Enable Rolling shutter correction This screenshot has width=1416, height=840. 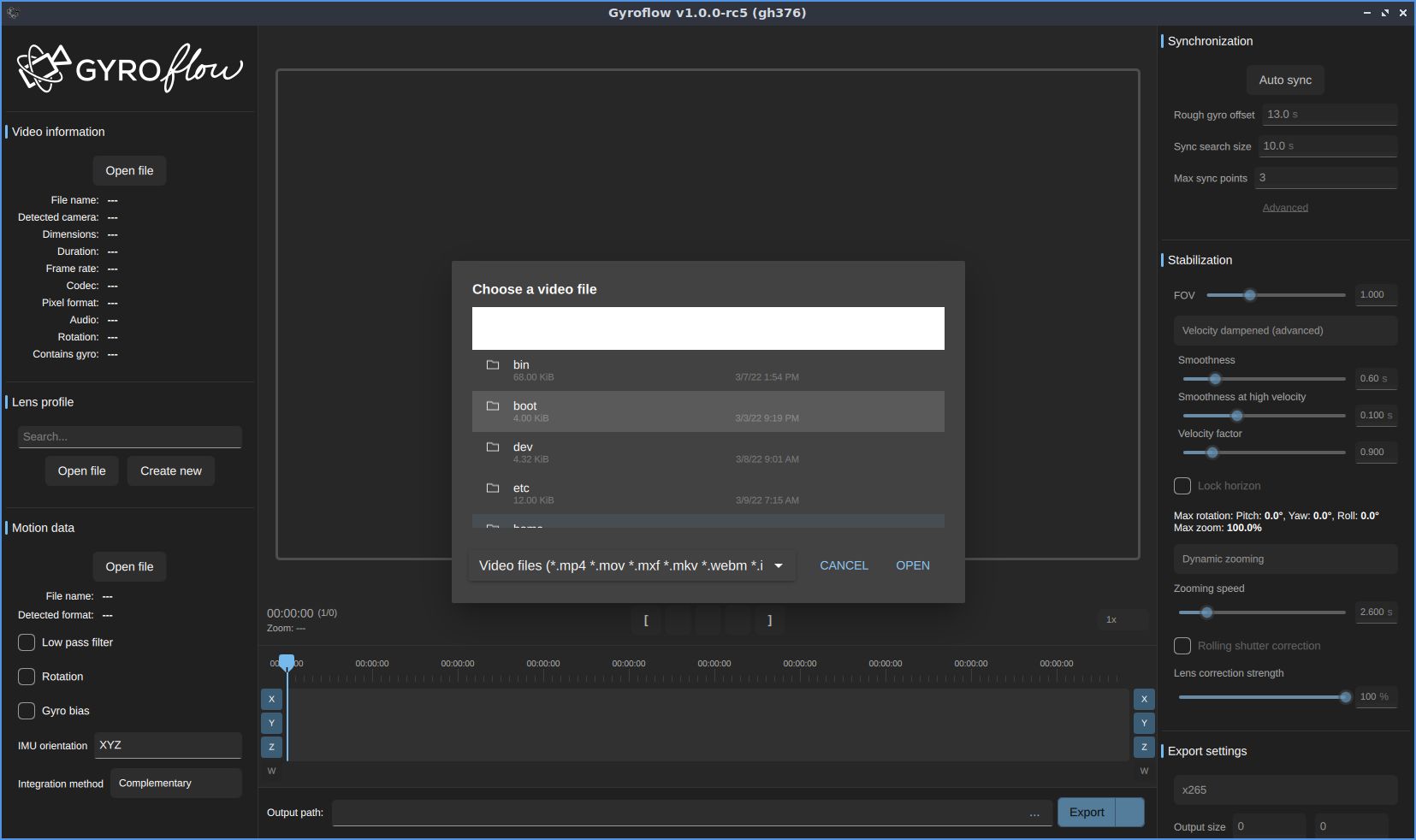click(x=1183, y=647)
